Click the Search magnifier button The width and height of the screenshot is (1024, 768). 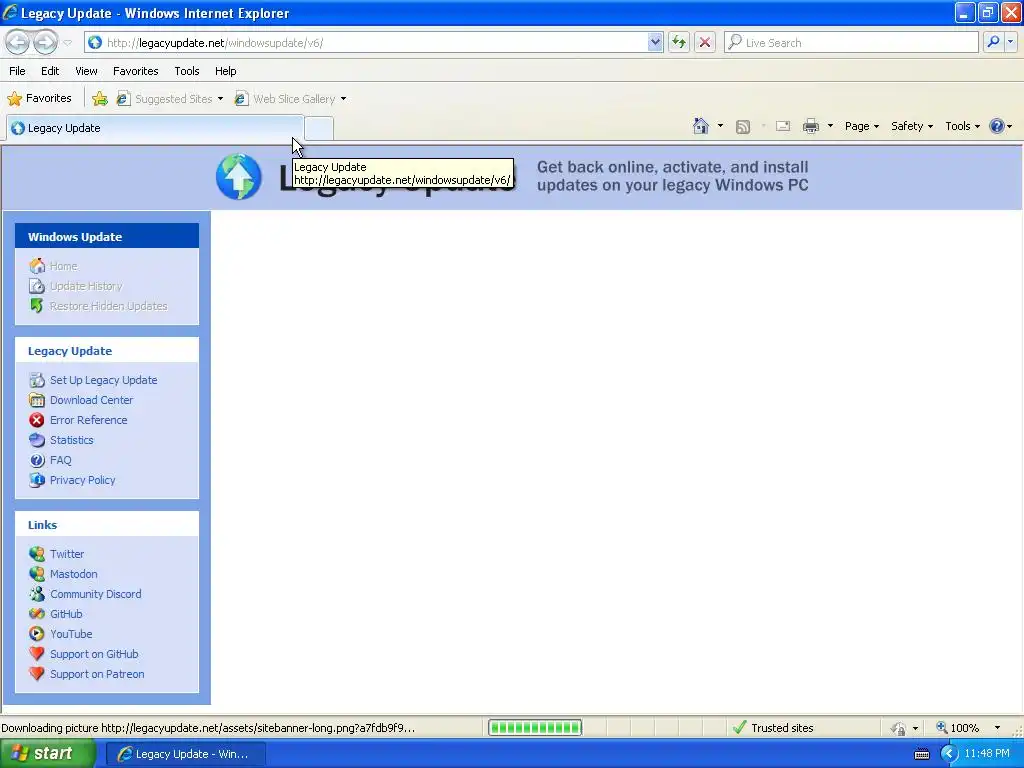coord(993,42)
